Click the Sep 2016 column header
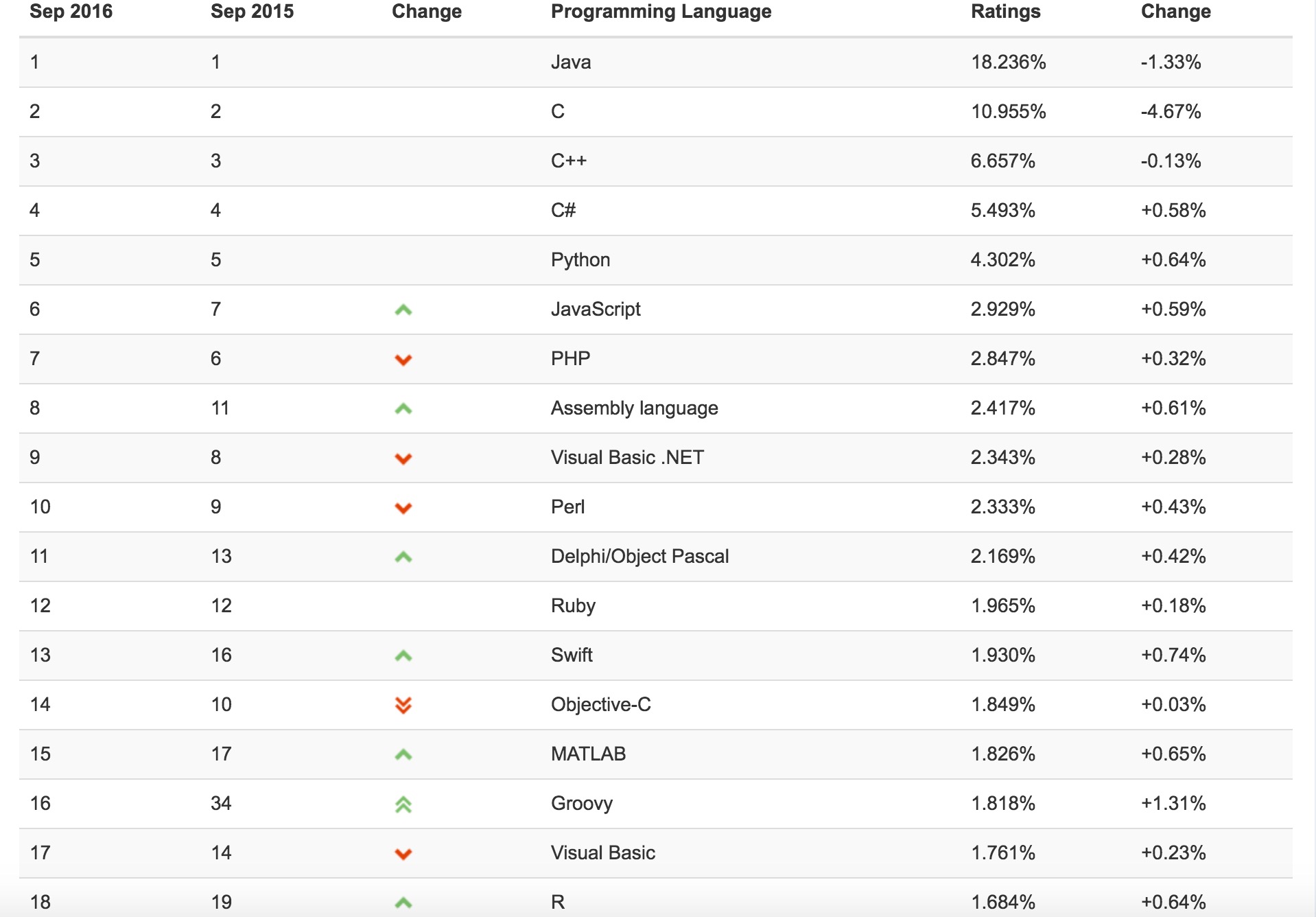The width and height of the screenshot is (1316, 917). tap(71, 12)
